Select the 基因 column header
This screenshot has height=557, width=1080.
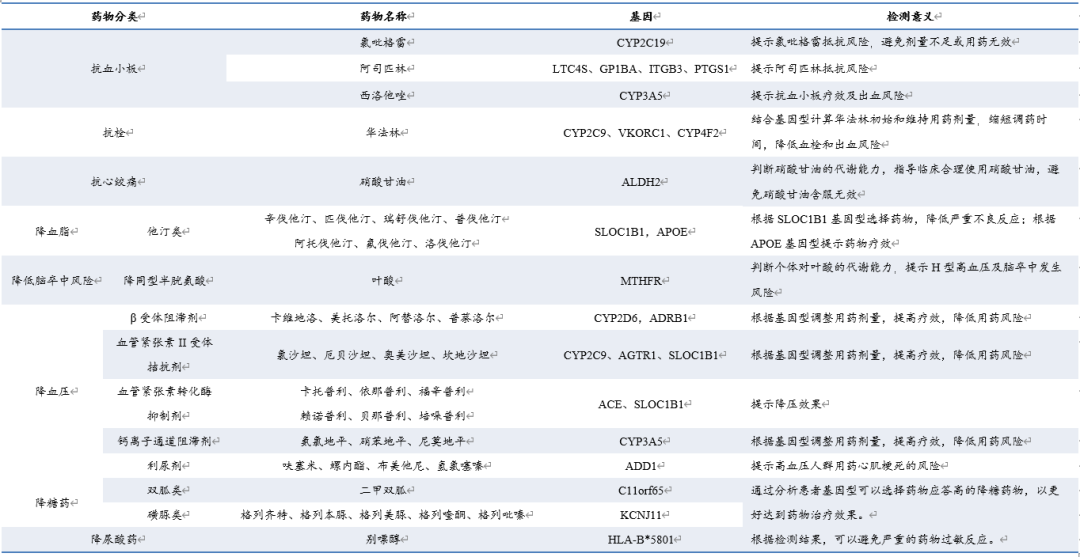point(640,18)
